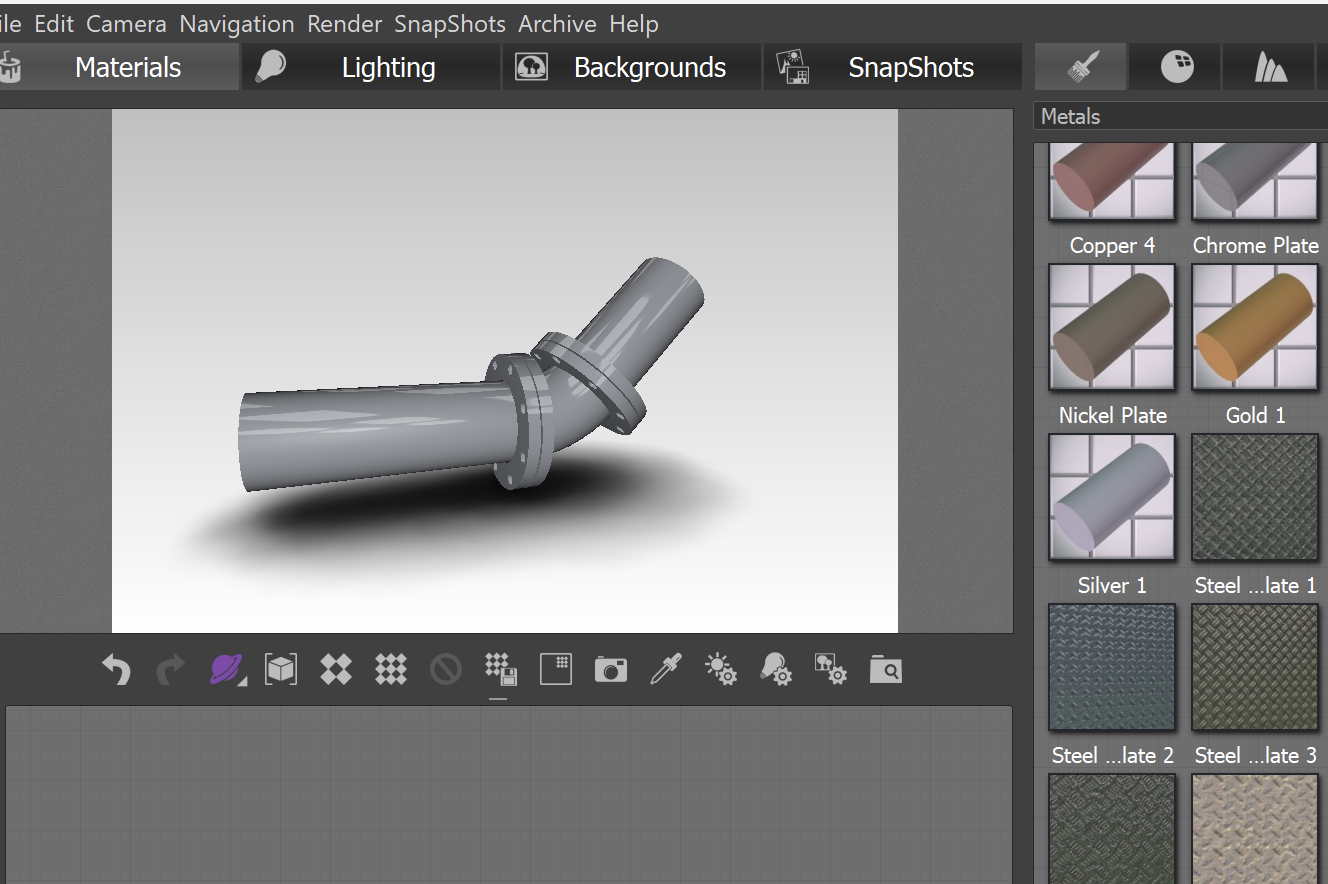Screen dimensions: 1328x884
Task: Select the Chrome Plate material thumbnail
Action: click(x=1255, y=182)
